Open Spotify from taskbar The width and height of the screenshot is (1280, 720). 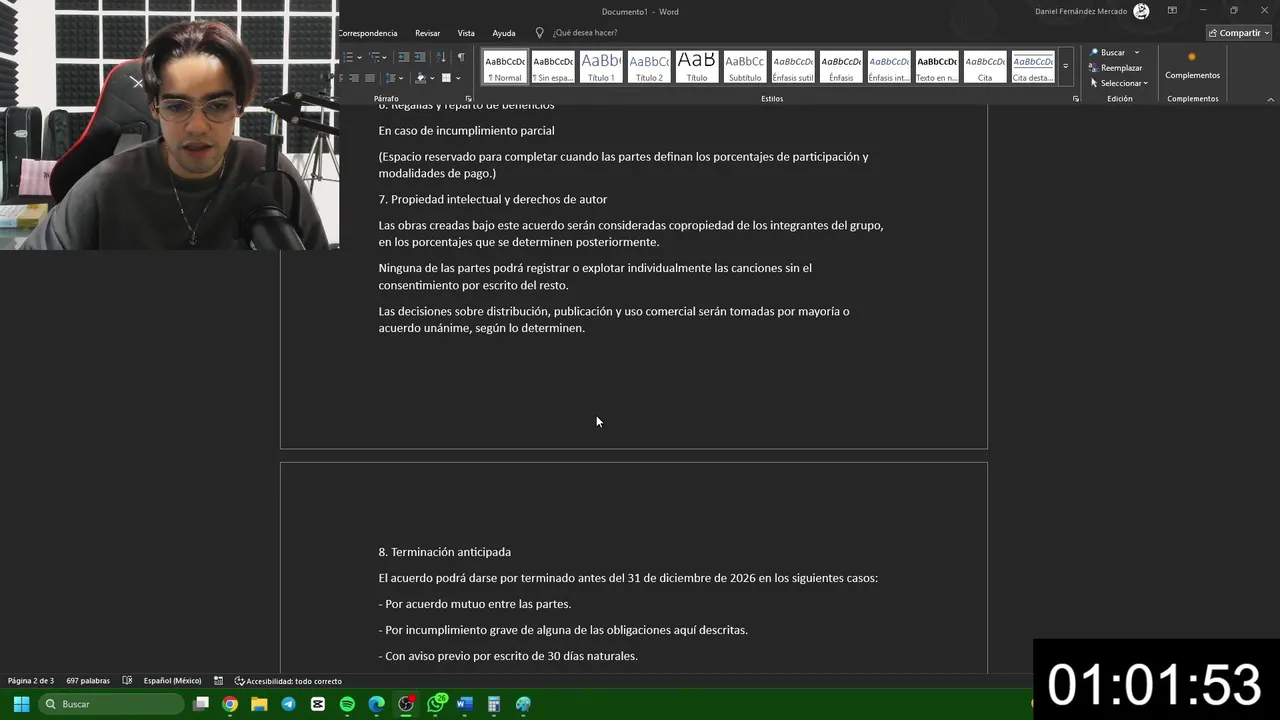point(347,704)
